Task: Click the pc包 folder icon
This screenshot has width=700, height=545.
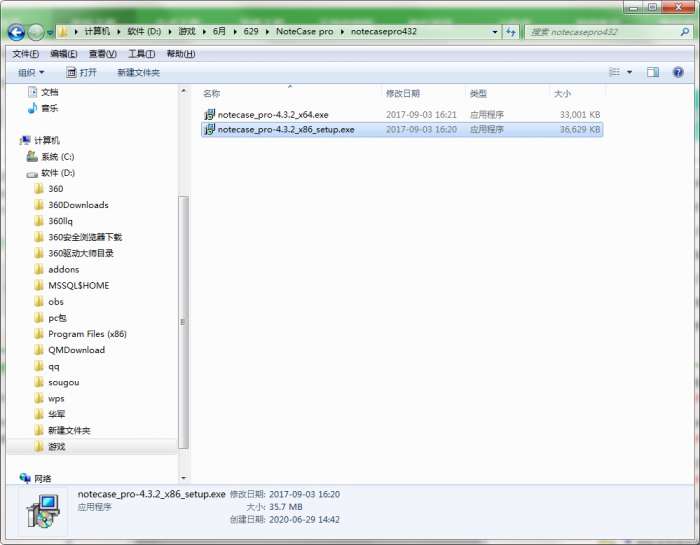Action: [39, 318]
